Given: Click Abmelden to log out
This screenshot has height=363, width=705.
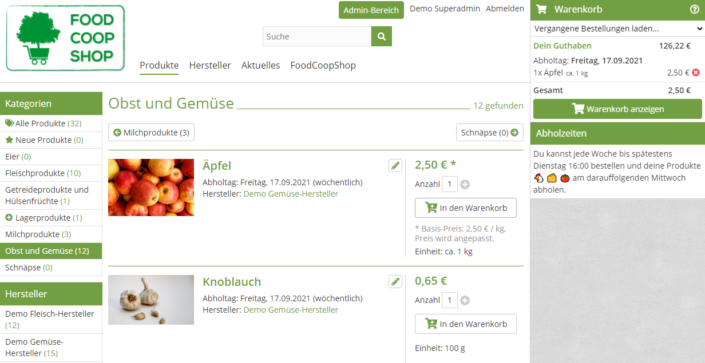Looking at the screenshot, I should click(x=504, y=9).
